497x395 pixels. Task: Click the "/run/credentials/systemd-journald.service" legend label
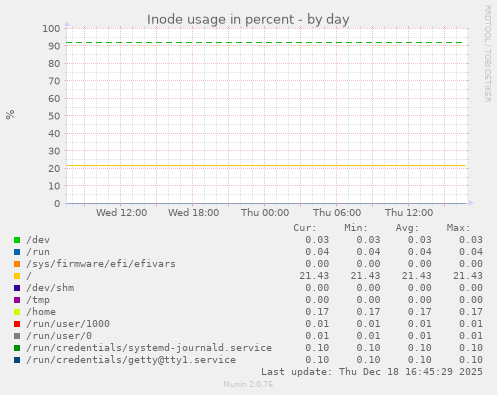point(149,348)
